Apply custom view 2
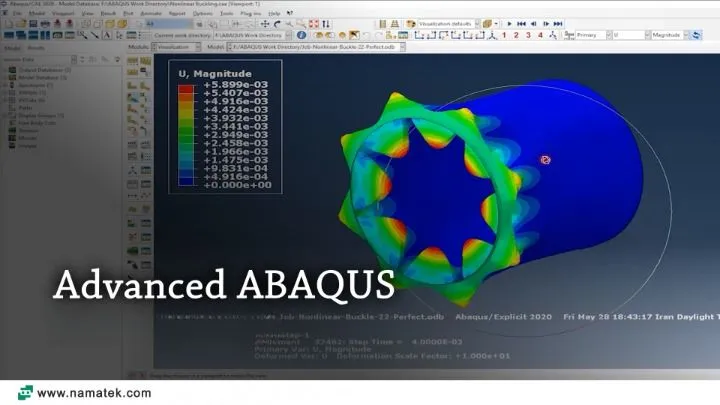The image size is (720, 405). click(516, 35)
